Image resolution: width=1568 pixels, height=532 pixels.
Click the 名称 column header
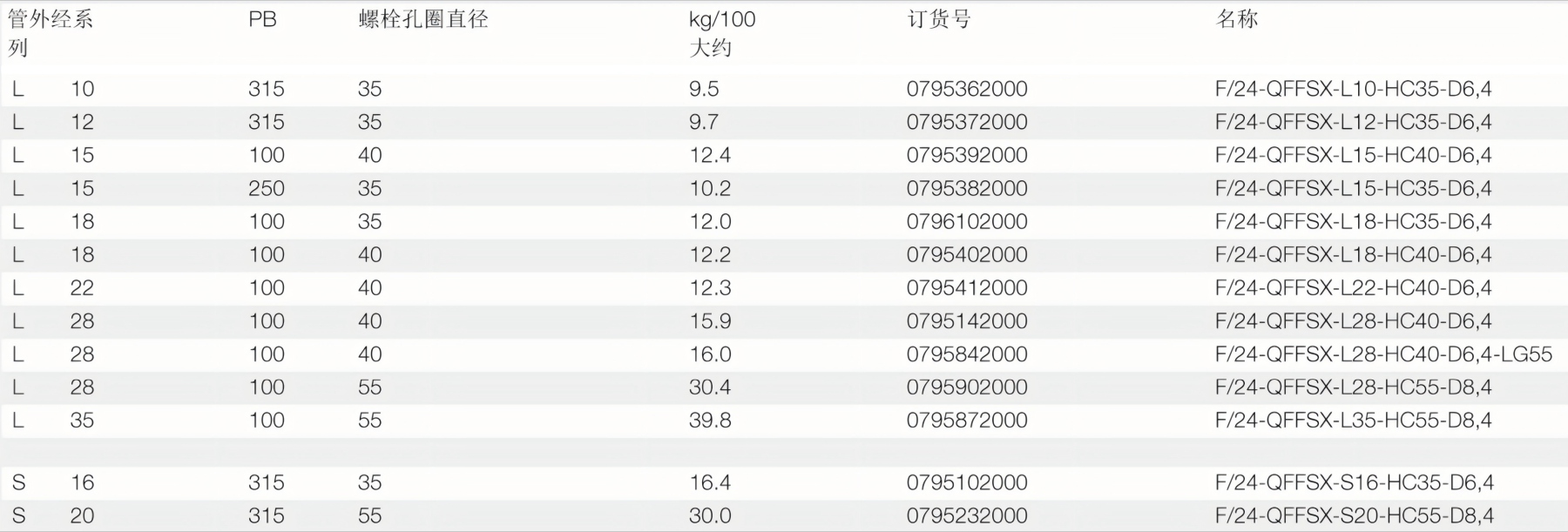pyautogui.click(x=1236, y=20)
